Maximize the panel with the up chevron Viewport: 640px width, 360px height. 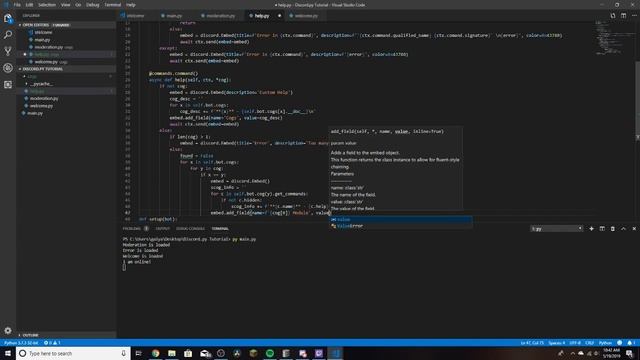(x=623, y=229)
